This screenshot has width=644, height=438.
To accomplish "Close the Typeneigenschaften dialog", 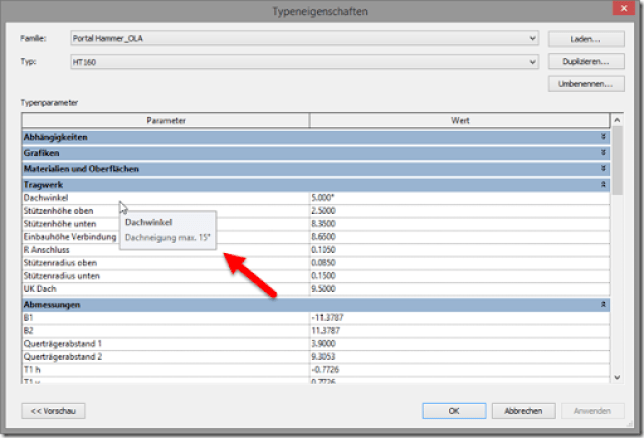I will [x=623, y=8].
